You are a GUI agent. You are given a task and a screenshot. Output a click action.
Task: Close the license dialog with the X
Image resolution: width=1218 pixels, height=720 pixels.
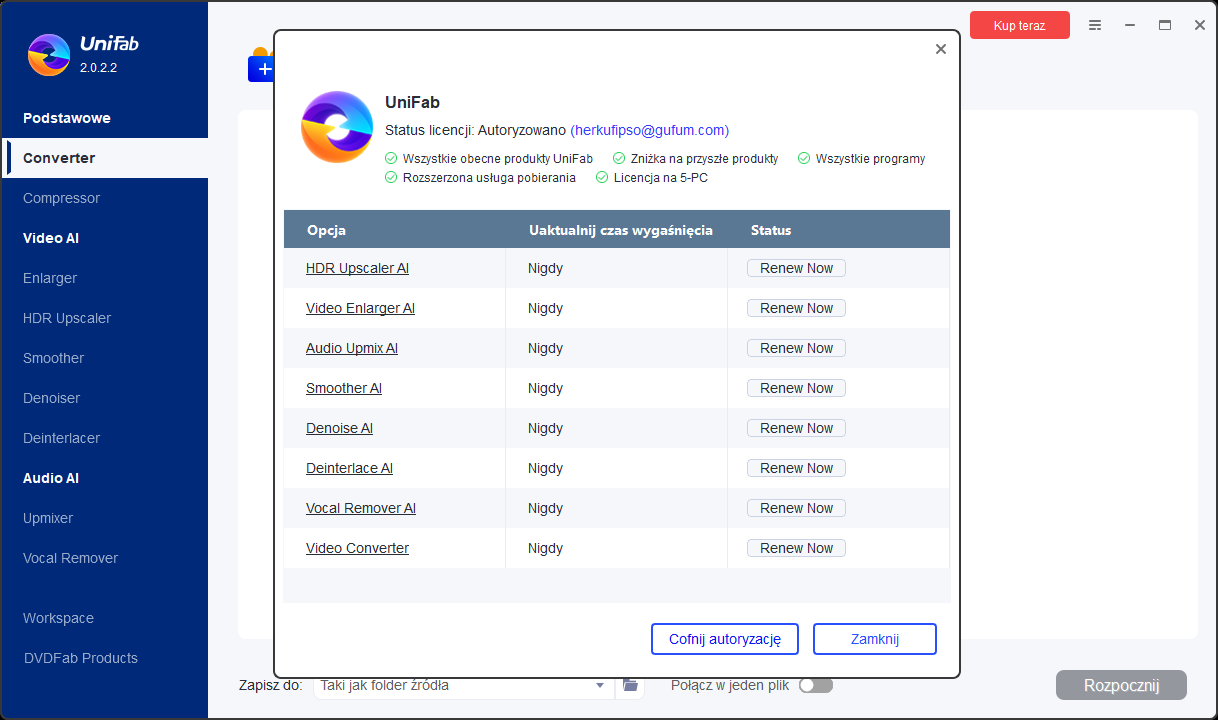[x=940, y=49]
